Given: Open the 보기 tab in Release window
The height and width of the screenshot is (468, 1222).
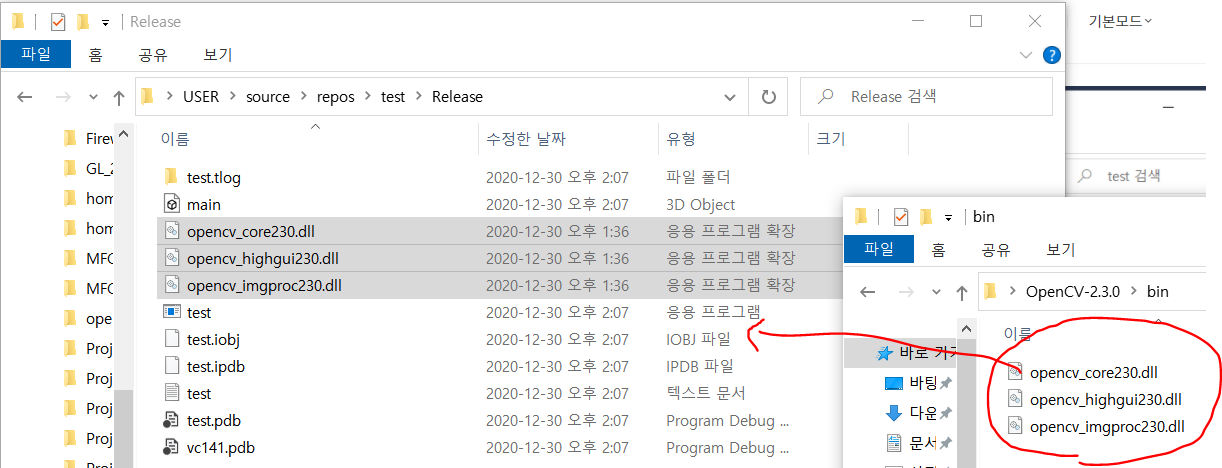Looking at the screenshot, I should [217, 55].
